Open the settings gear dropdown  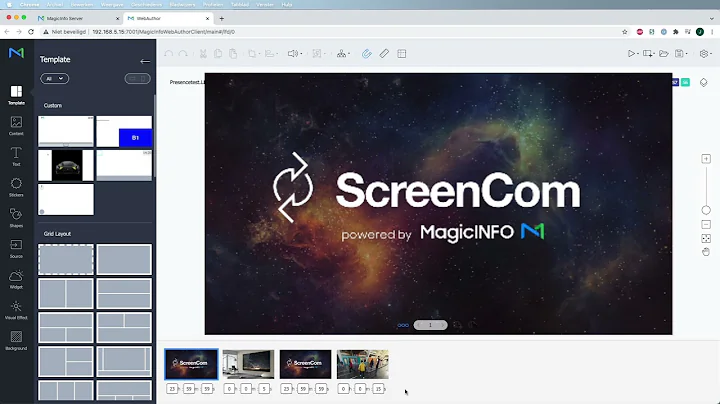point(706,54)
